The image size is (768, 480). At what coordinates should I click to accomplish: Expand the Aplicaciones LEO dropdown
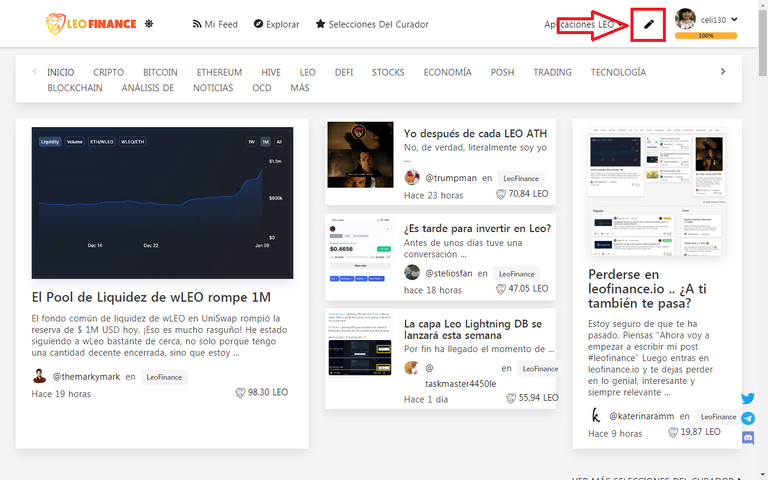[583, 24]
